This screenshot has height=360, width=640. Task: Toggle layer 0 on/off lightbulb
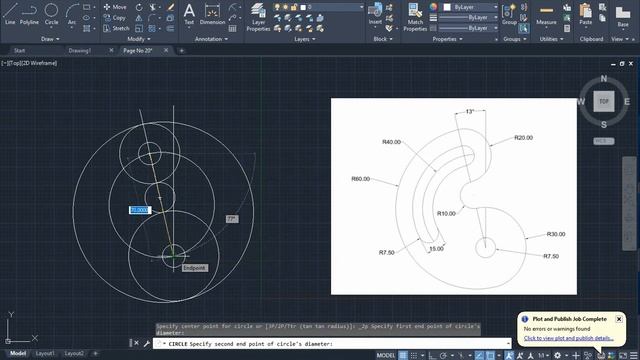click(277, 7)
